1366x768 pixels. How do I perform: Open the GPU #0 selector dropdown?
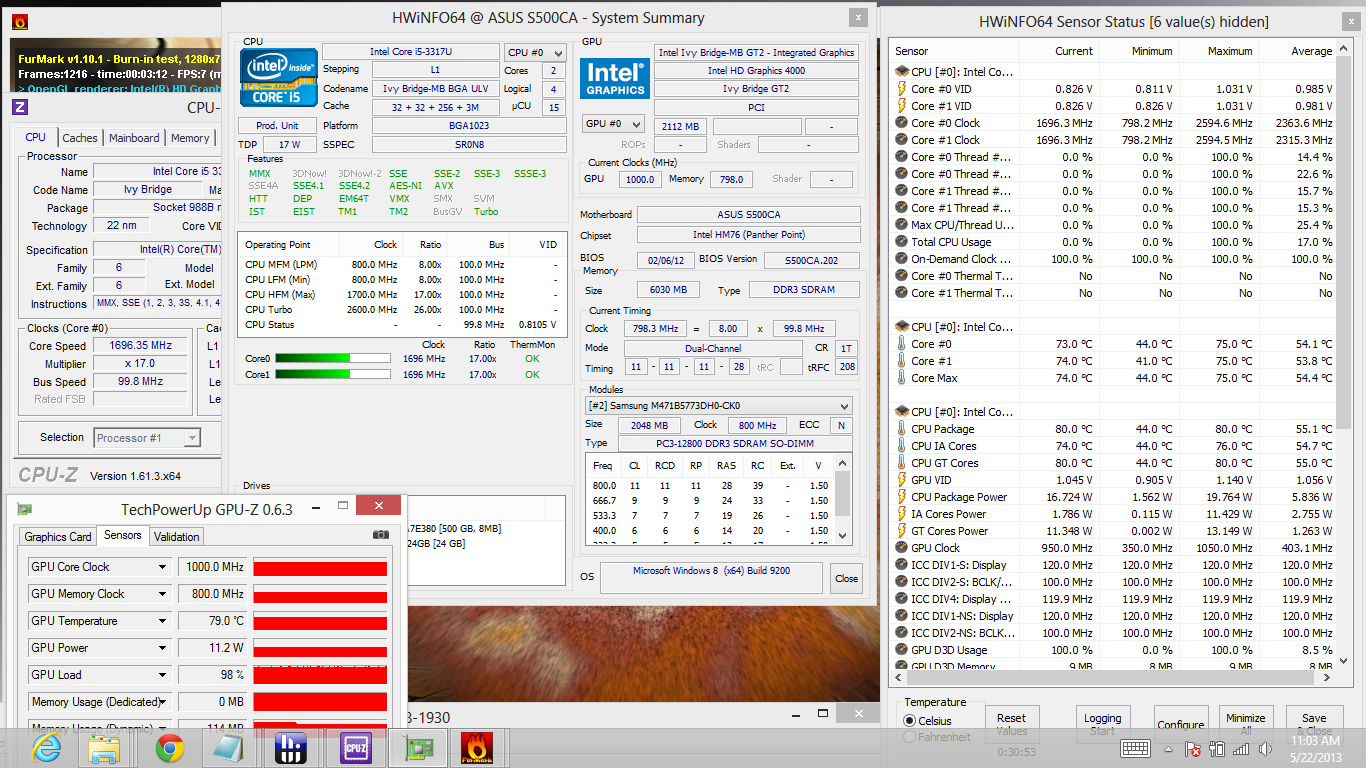[x=614, y=124]
